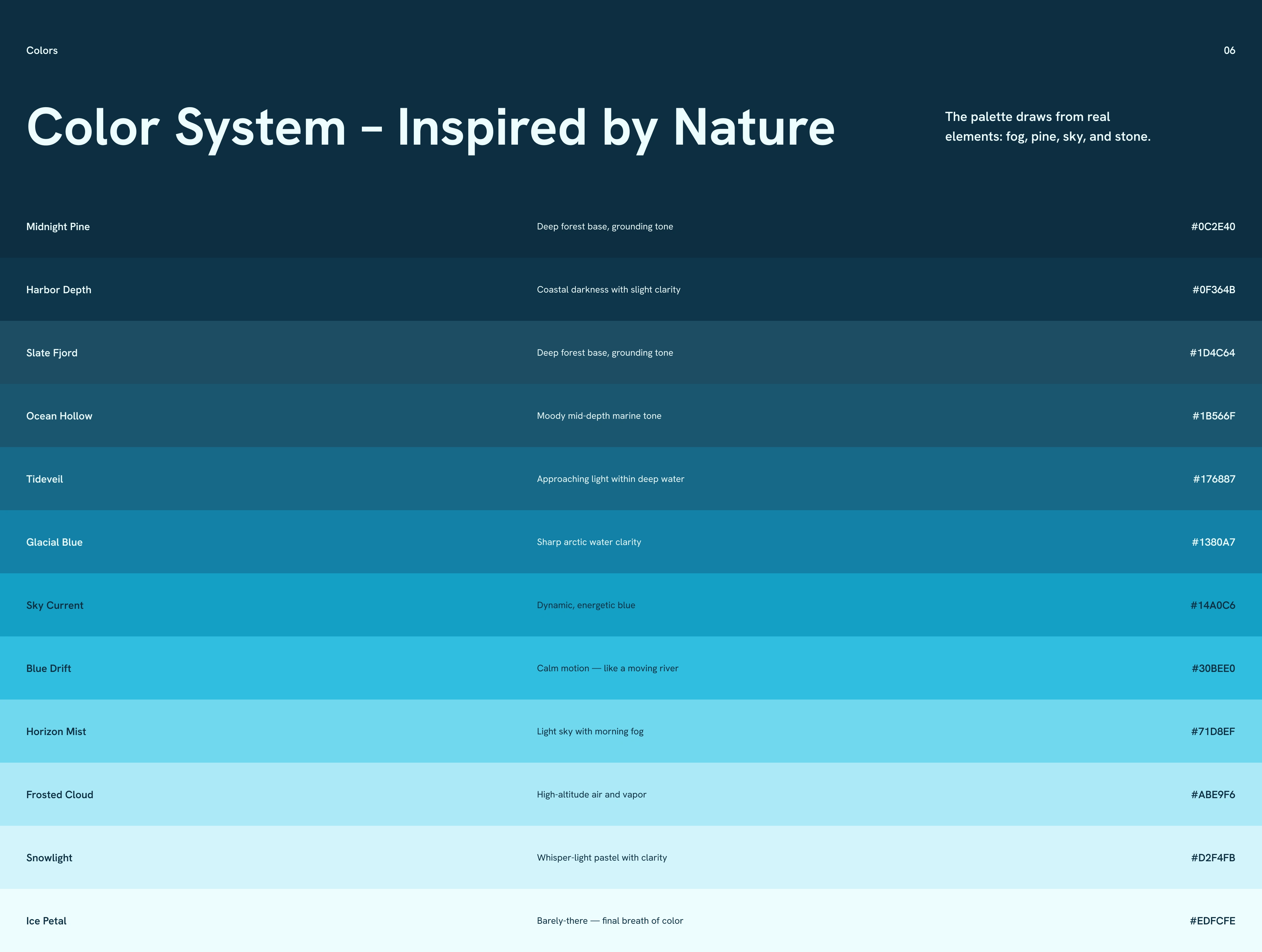Click the Midnight Pine color name
Viewport: 1262px width, 952px height.
(x=58, y=226)
